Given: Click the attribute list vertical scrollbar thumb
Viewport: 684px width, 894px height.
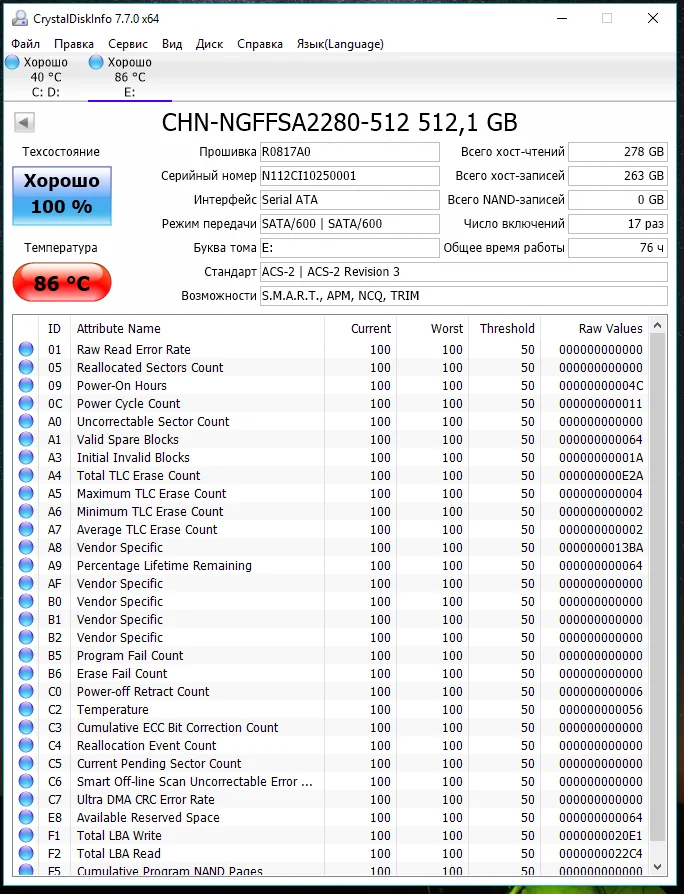Looking at the screenshot, I should click(657, 587).
